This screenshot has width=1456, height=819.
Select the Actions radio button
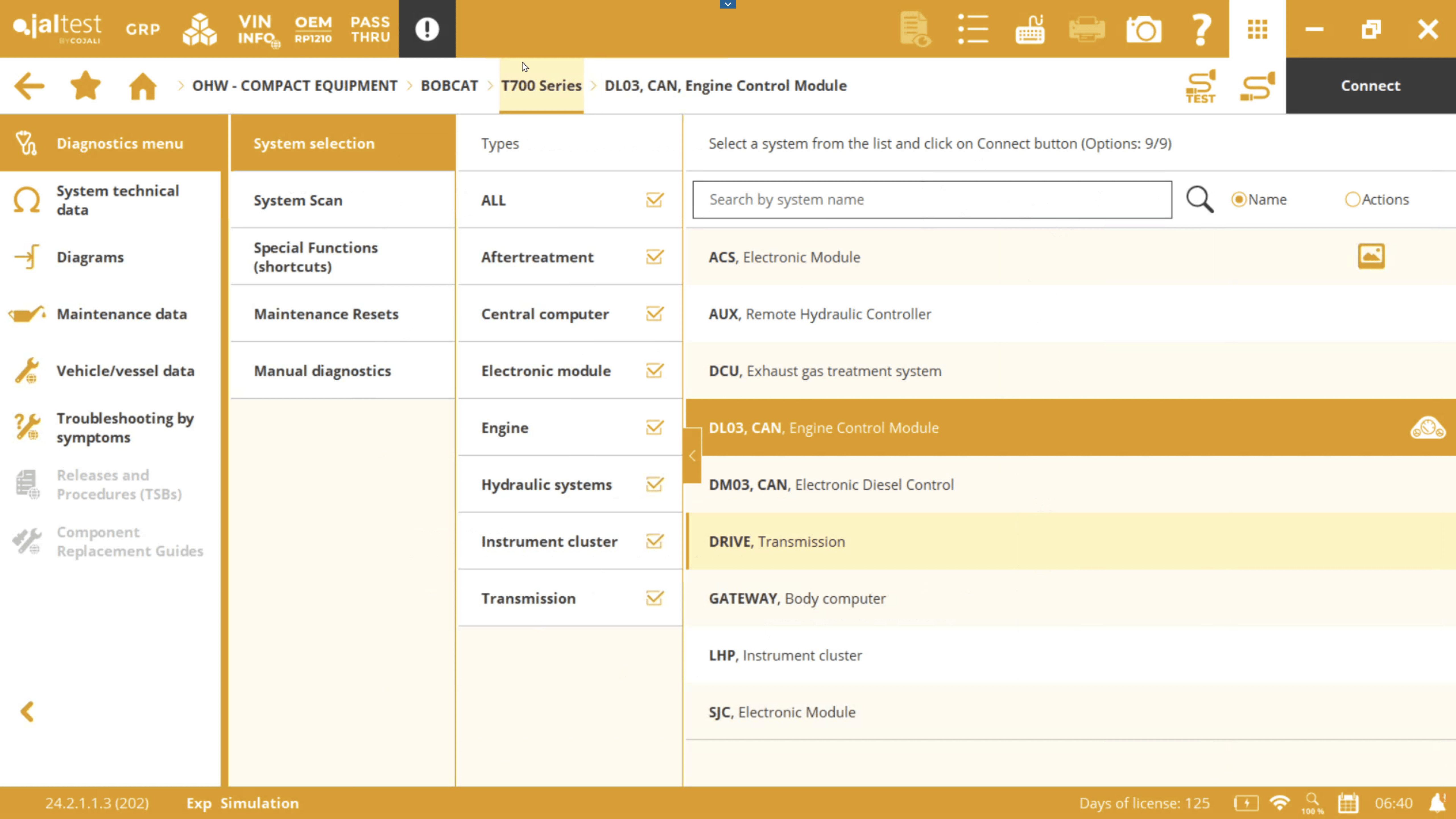pyautogui.click(x=1352, y=200)
